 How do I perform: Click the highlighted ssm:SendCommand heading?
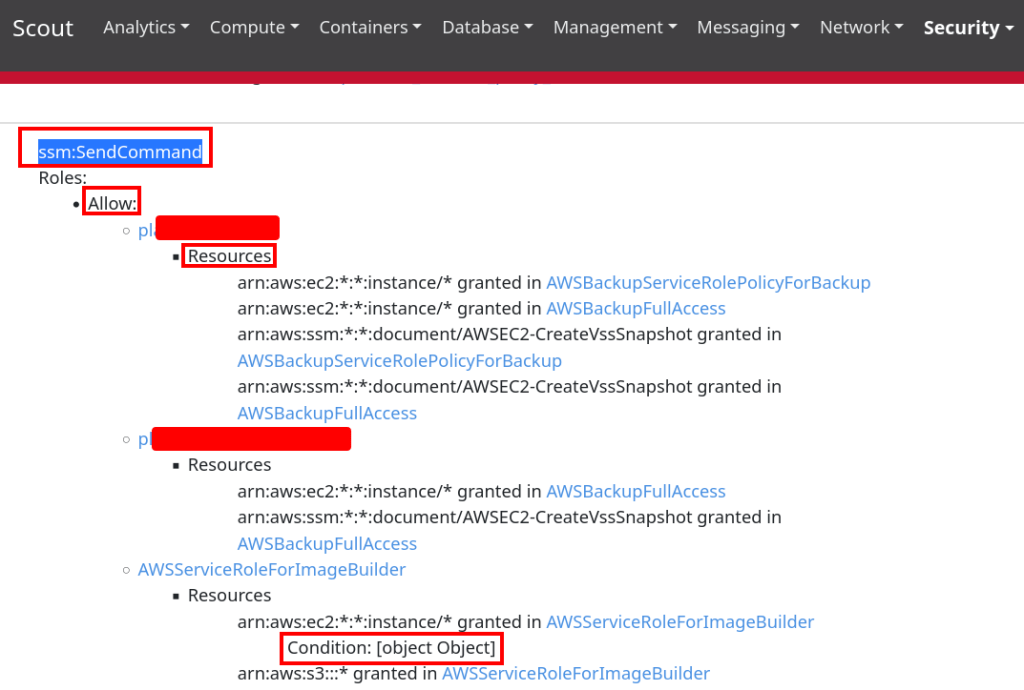tap(120, 152)
